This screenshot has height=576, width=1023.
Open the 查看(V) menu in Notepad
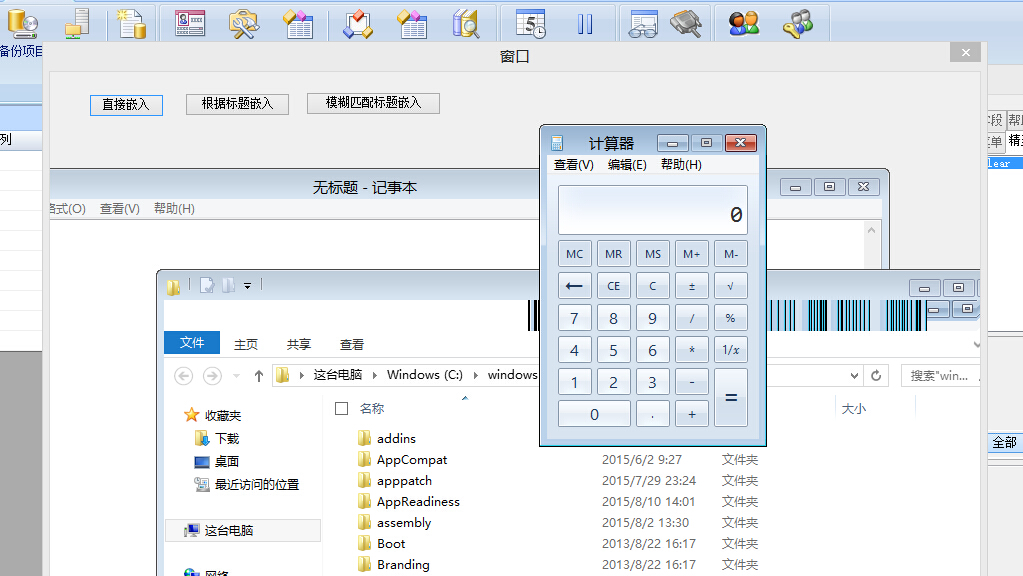[119, 209]
